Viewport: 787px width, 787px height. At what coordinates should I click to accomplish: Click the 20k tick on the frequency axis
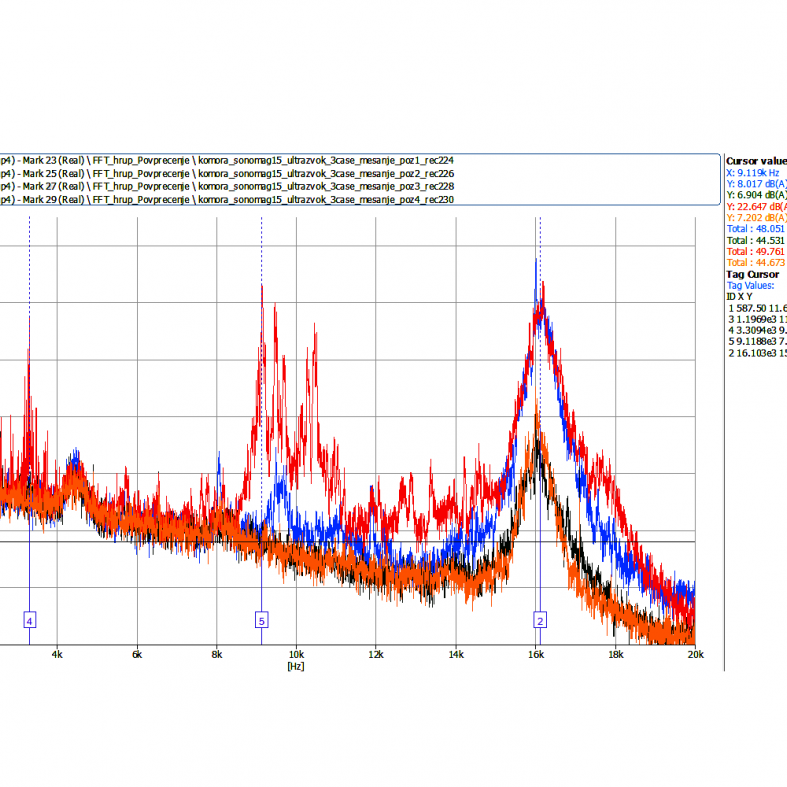point(694,655)
